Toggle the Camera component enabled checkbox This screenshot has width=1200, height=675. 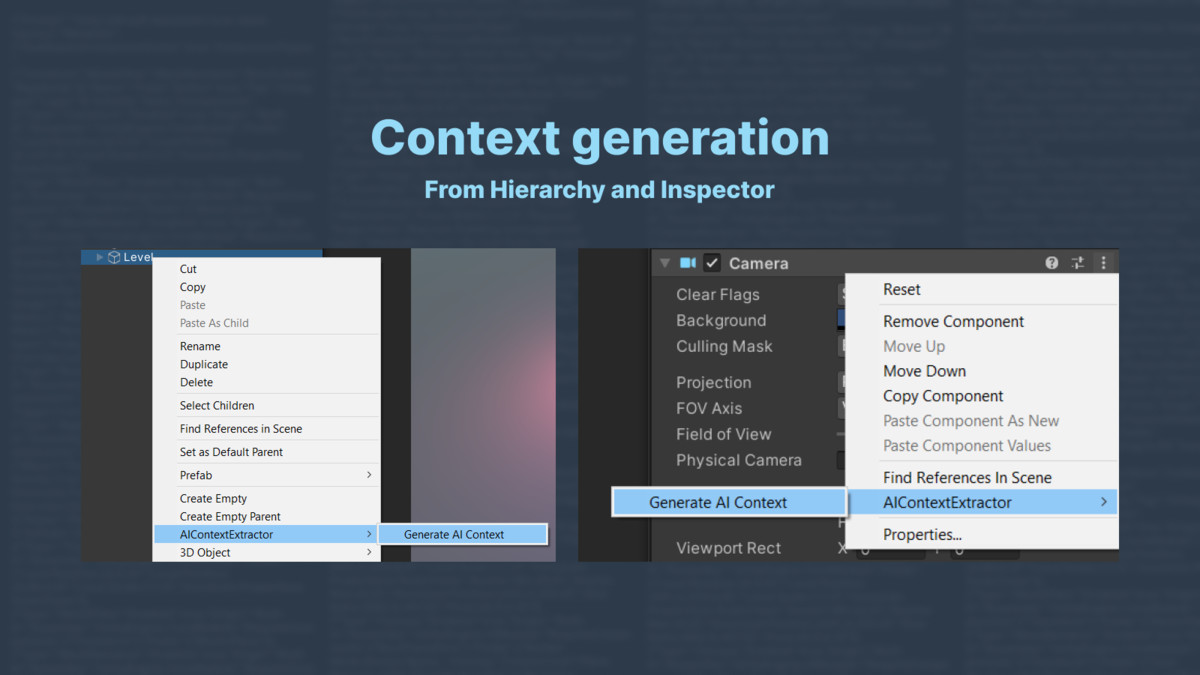[712, 263]
